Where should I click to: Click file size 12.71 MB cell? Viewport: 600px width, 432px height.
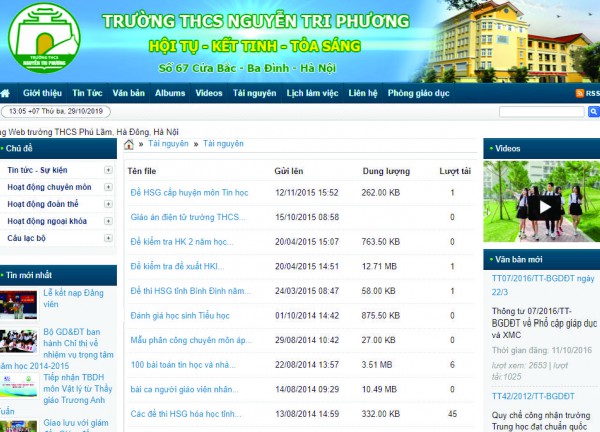(379, 266)
